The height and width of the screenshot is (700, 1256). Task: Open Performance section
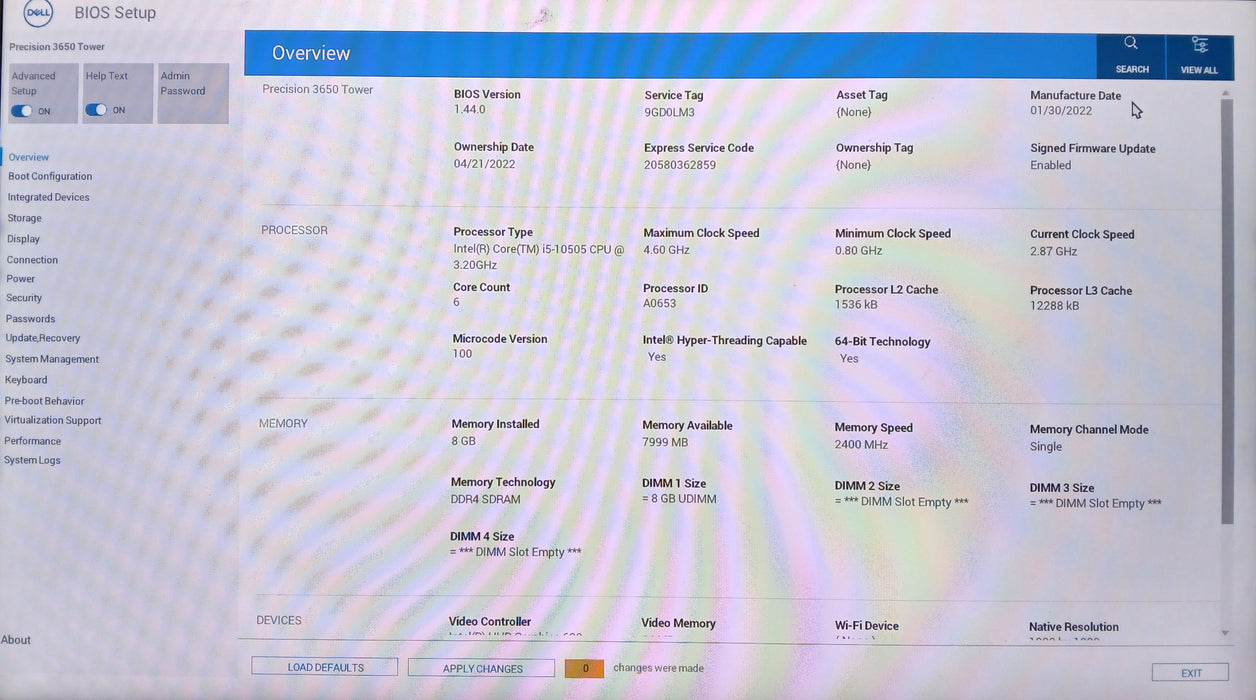(32, 441)
